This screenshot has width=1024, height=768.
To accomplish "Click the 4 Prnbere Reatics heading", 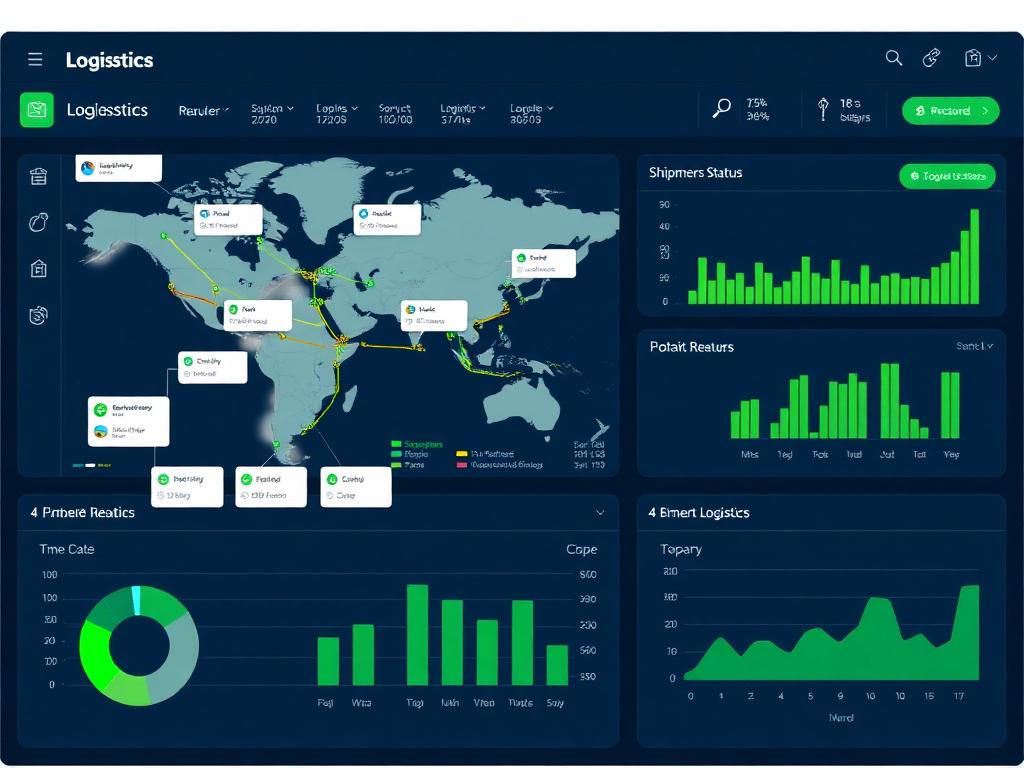I will (x=82, y=513).
